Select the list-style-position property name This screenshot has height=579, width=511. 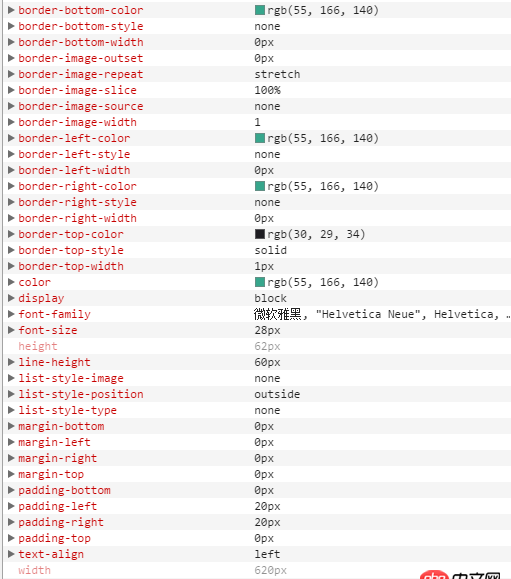point(81,394)
